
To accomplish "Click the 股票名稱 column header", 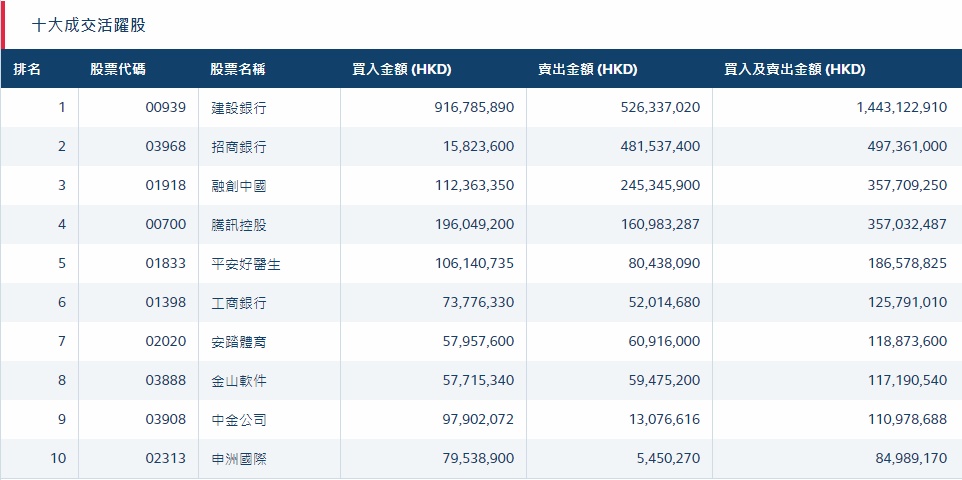I will click(237, 70).
